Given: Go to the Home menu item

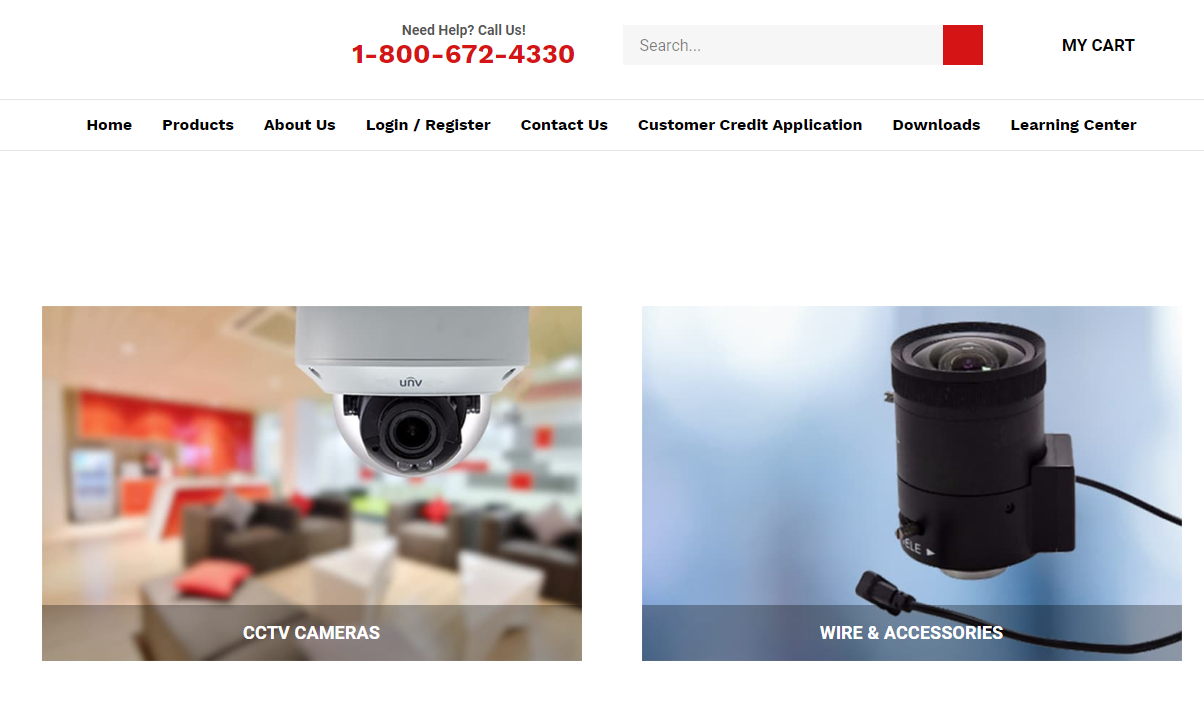Looking at the screenshot, I should tap(109, 125).
